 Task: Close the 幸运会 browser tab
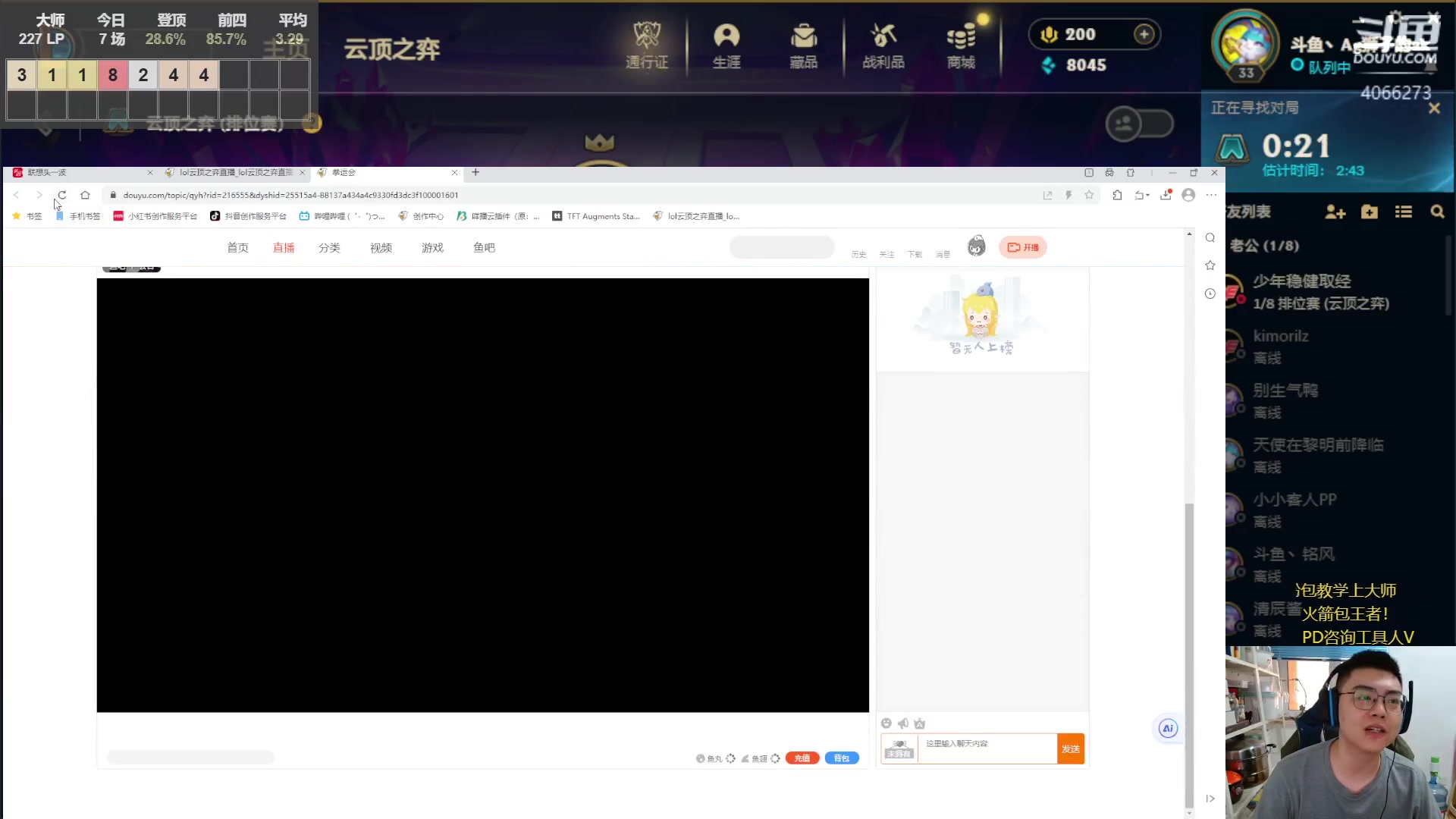click(454, 173)
